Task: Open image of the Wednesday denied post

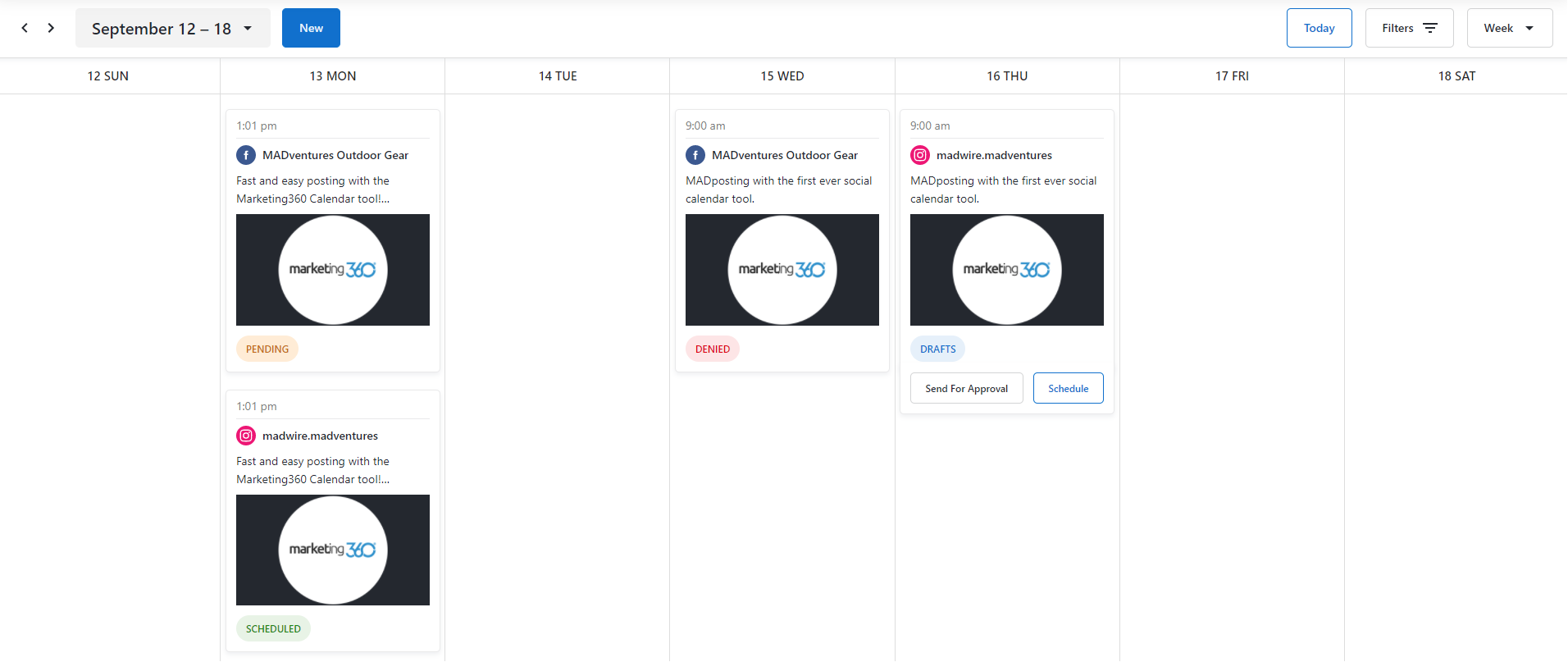Action: (x=782, y=270)
